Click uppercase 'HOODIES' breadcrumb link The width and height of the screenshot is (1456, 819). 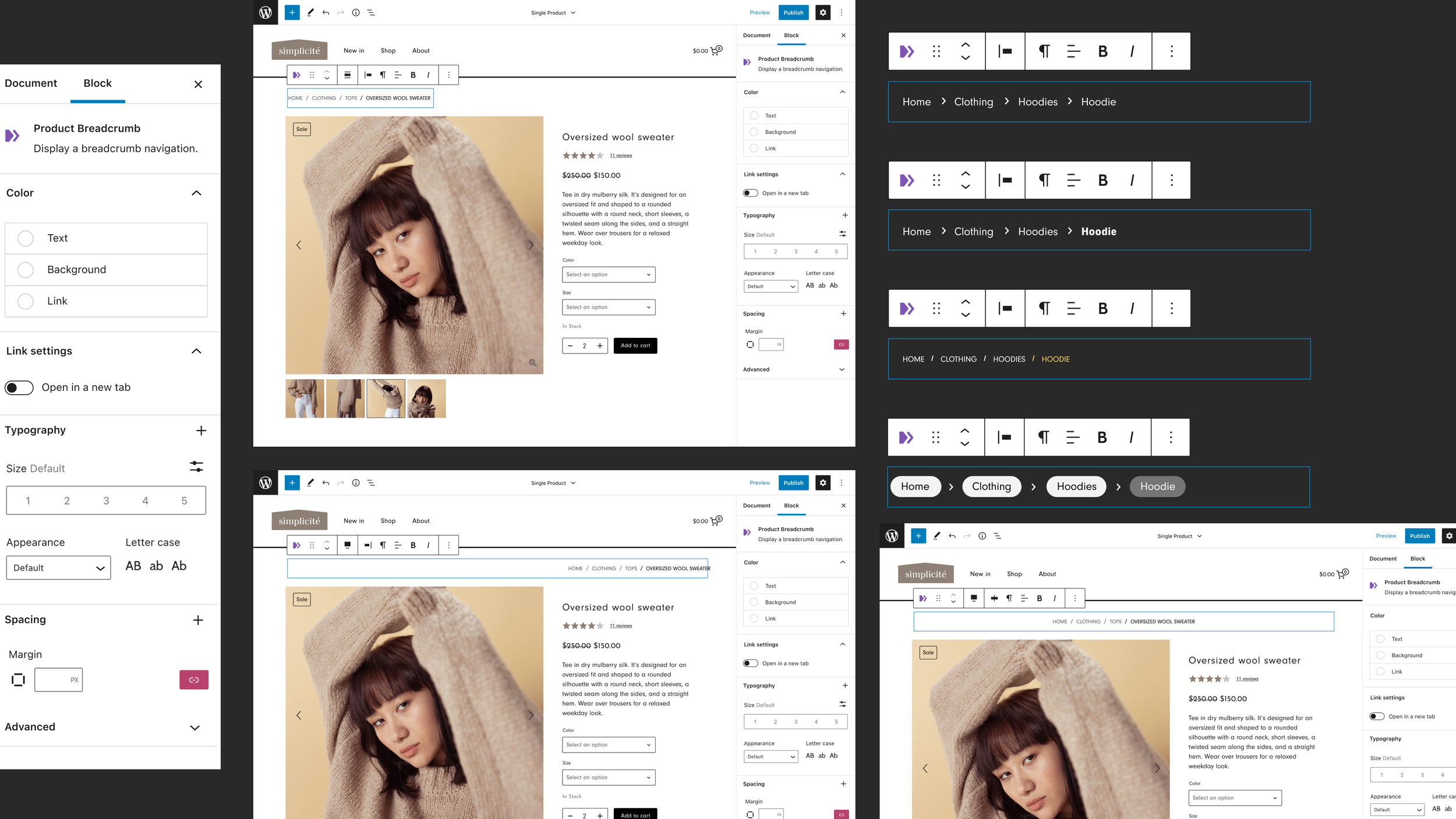click(x=1009, y=359)
